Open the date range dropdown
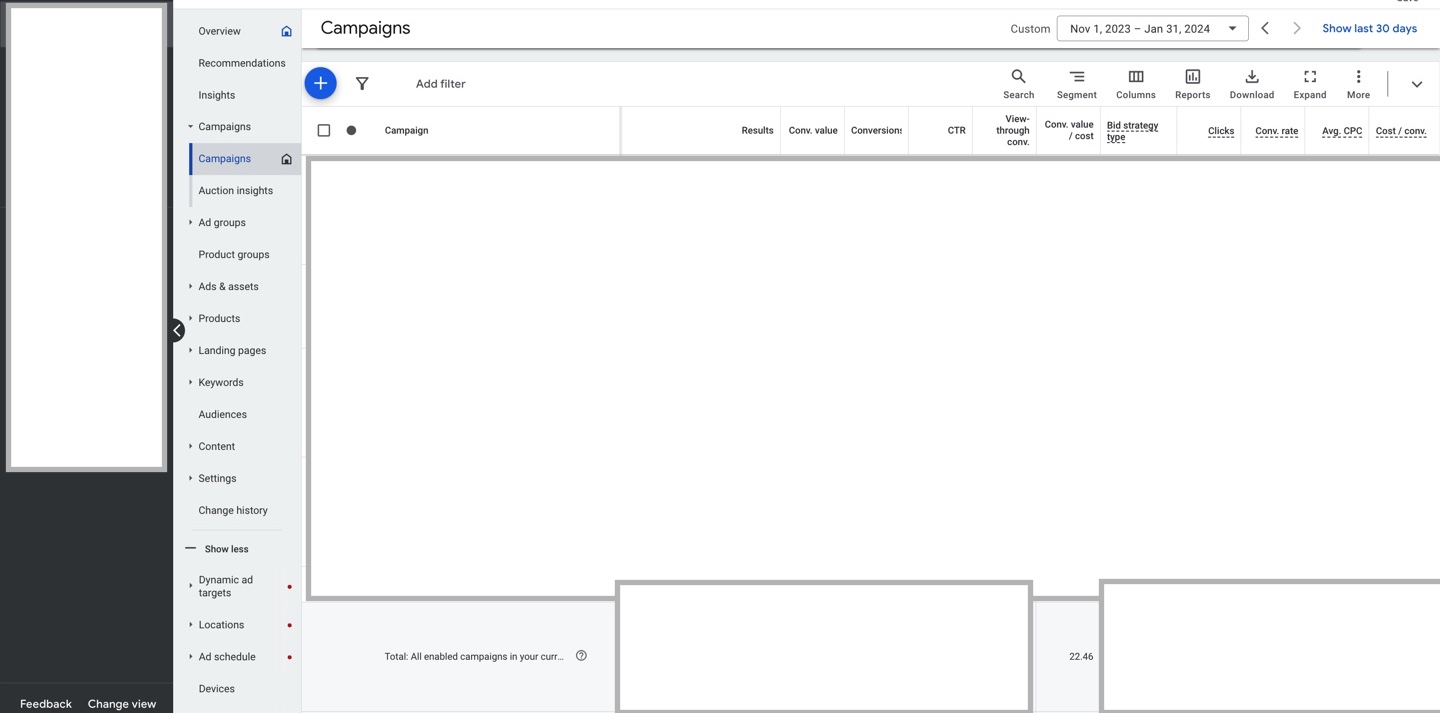Screen dimensions: 1440x713 tap(1152, 29)
